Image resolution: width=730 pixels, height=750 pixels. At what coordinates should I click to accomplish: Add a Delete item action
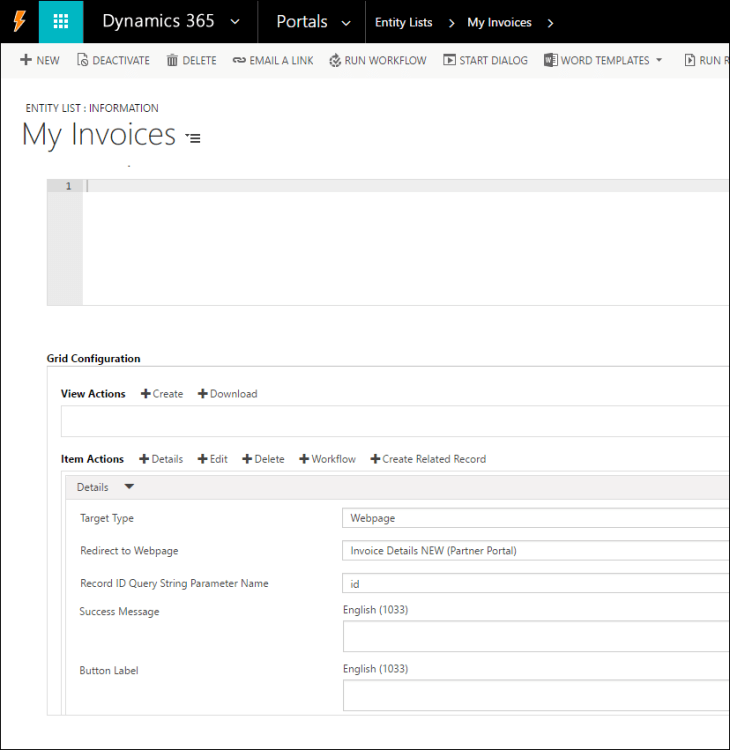(x=264, y=459)
